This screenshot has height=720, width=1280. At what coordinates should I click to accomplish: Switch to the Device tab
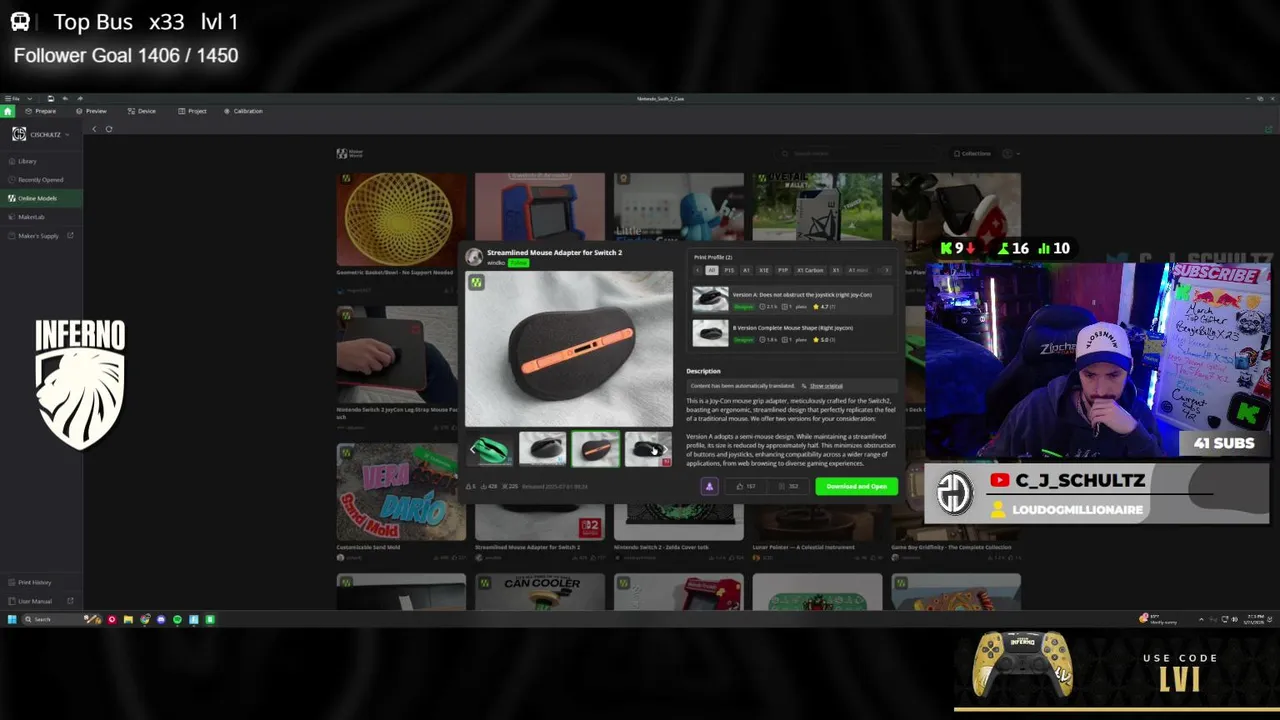point(141,111)
